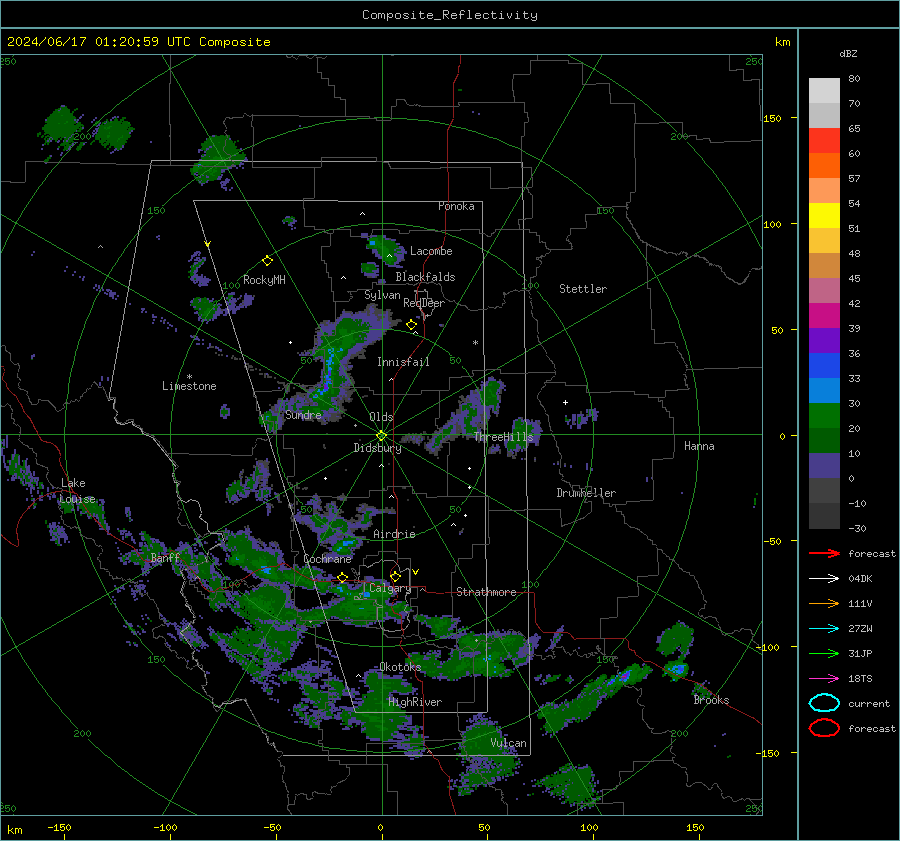The image size is (900, 841).
Task: Click the Olds city label
Action: coord(381,417)
